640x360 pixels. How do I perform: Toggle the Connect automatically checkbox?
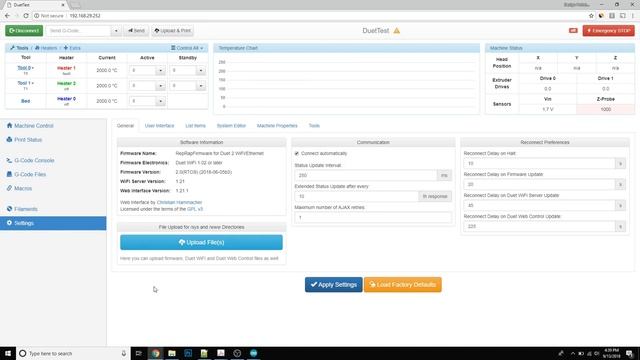[297, 153]
